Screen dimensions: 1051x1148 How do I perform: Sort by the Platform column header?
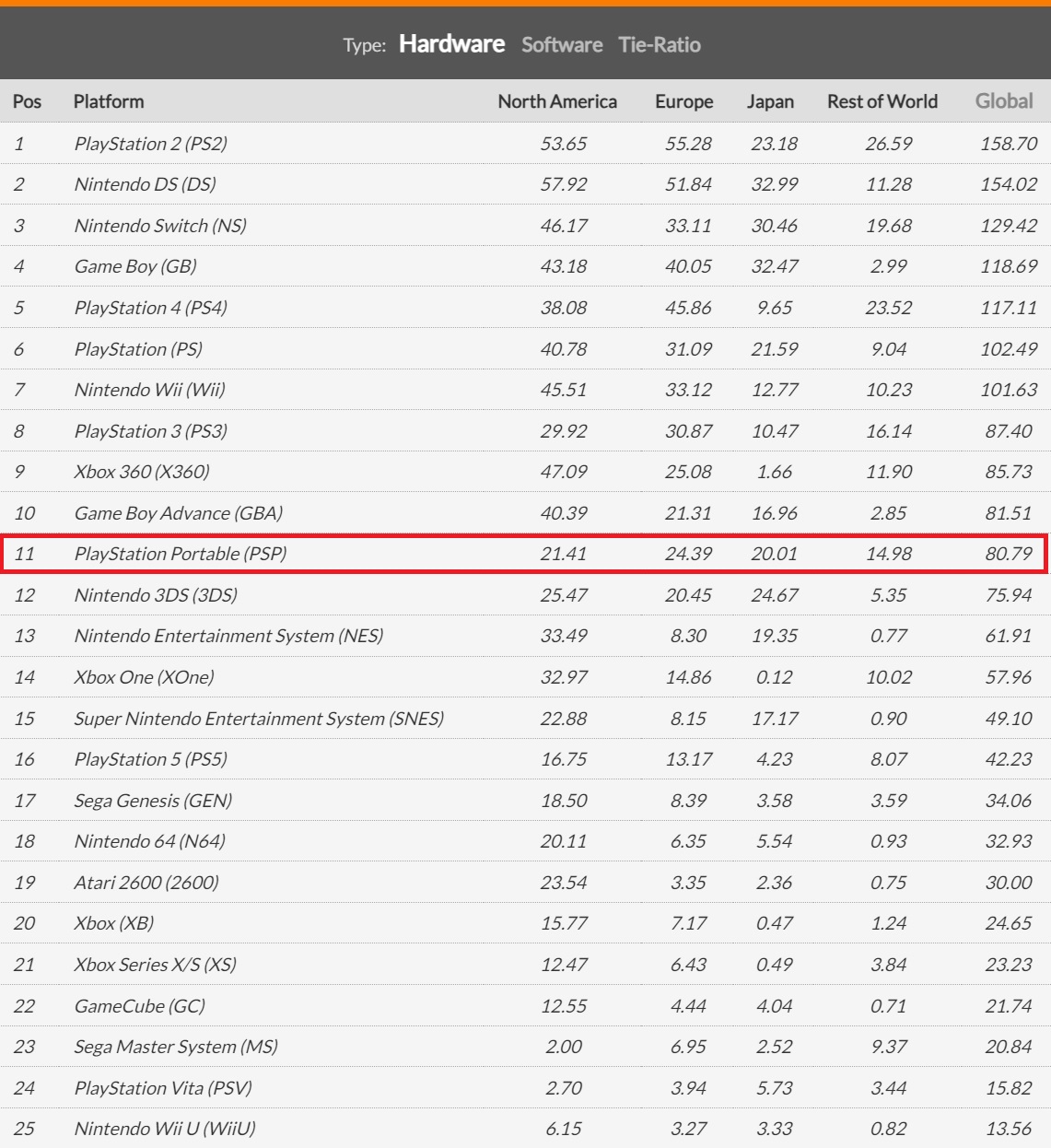[x=109, y=101]
